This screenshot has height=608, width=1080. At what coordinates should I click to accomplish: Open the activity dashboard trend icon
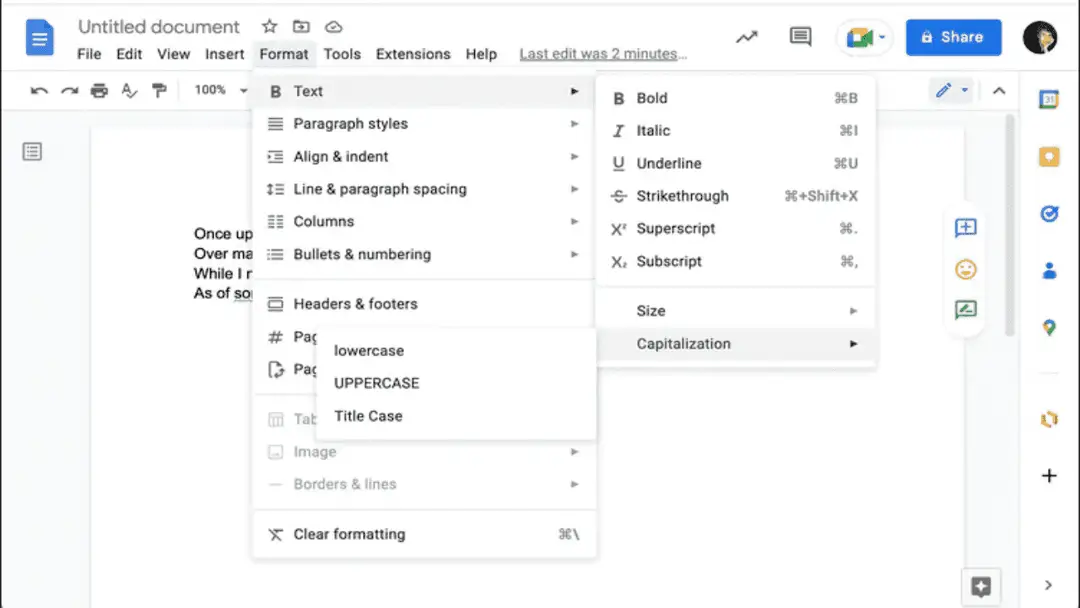pos(747,37)
